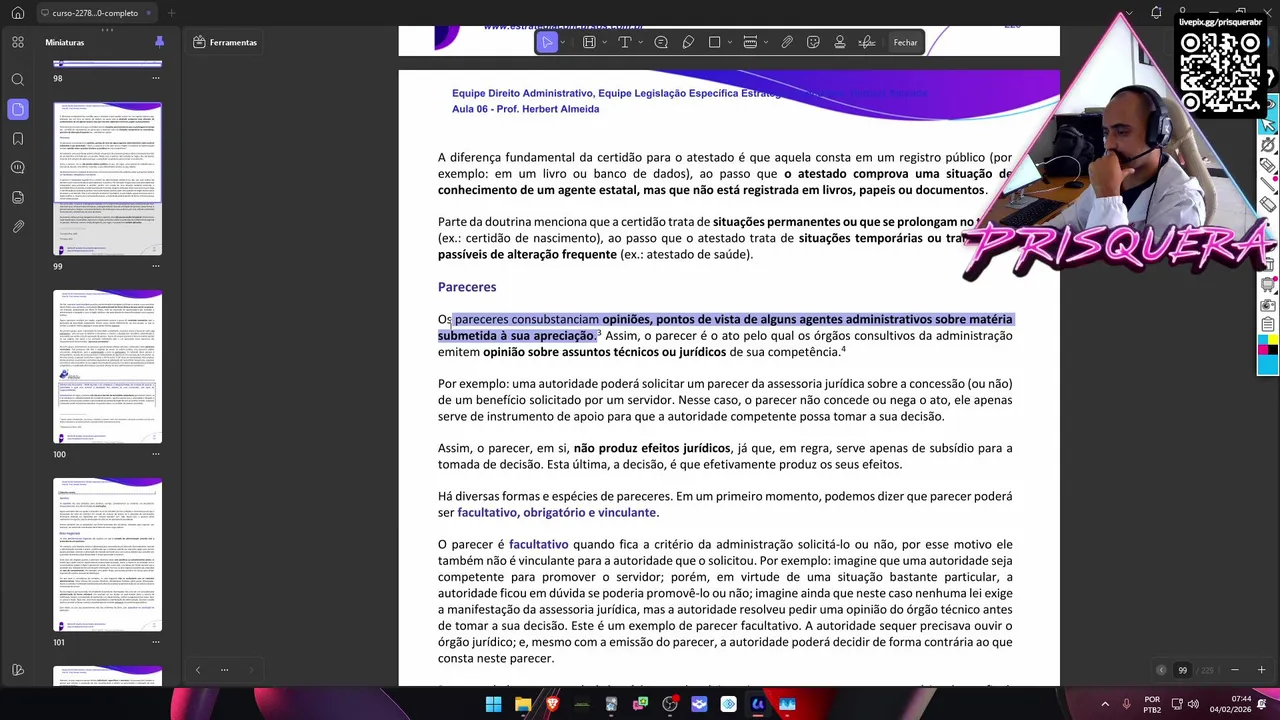
Task: Close the curso-2278 document tab
Action: pos(149,13)
